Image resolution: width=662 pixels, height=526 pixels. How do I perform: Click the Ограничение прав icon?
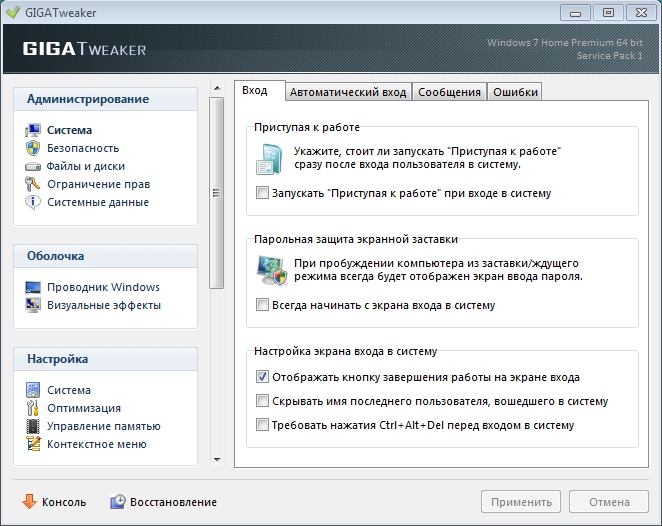tap(32, 184)
